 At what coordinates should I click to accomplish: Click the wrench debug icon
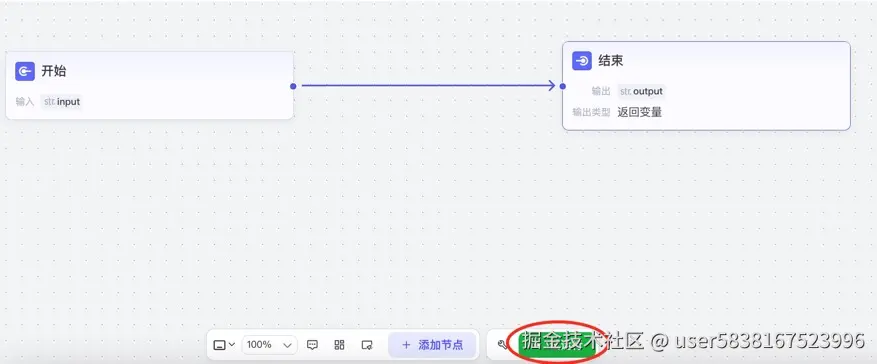tap(502, 345)
